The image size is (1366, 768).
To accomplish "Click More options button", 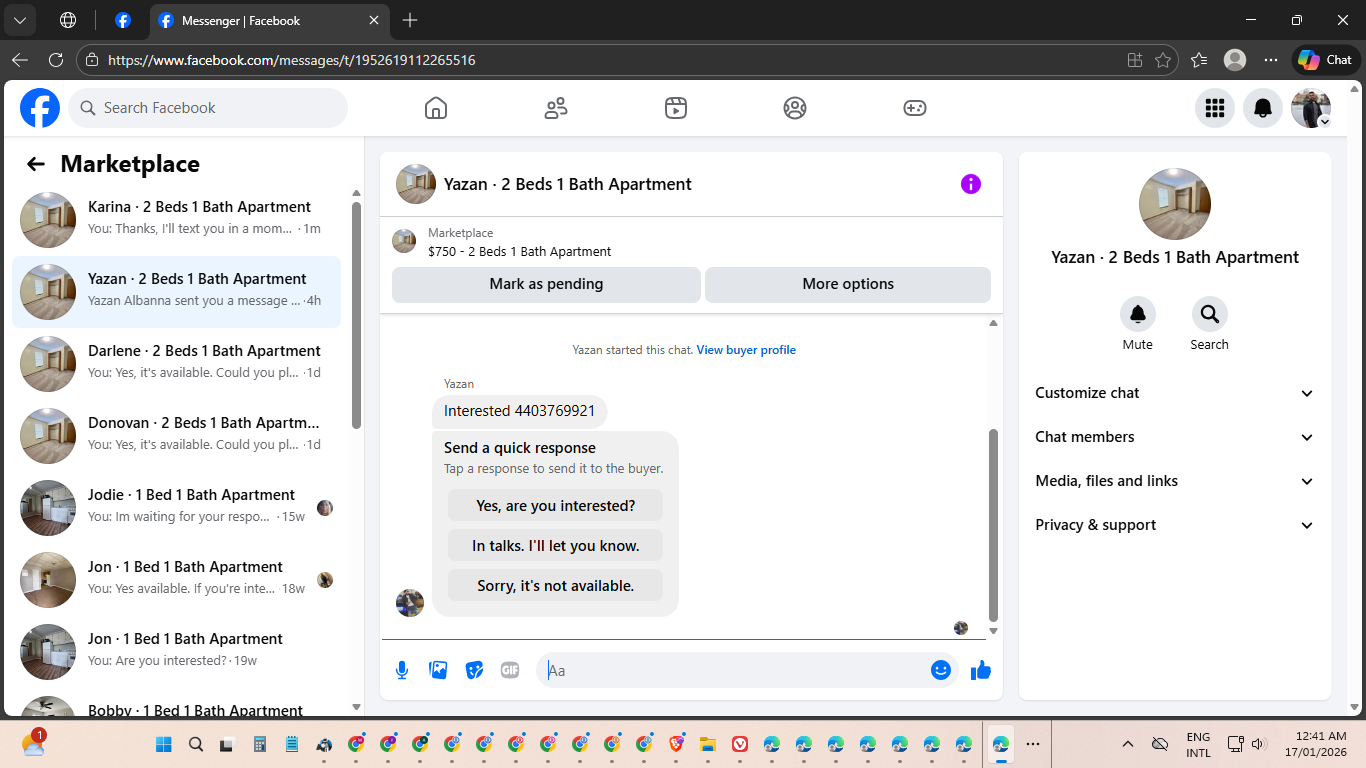I will coord(848,284).
